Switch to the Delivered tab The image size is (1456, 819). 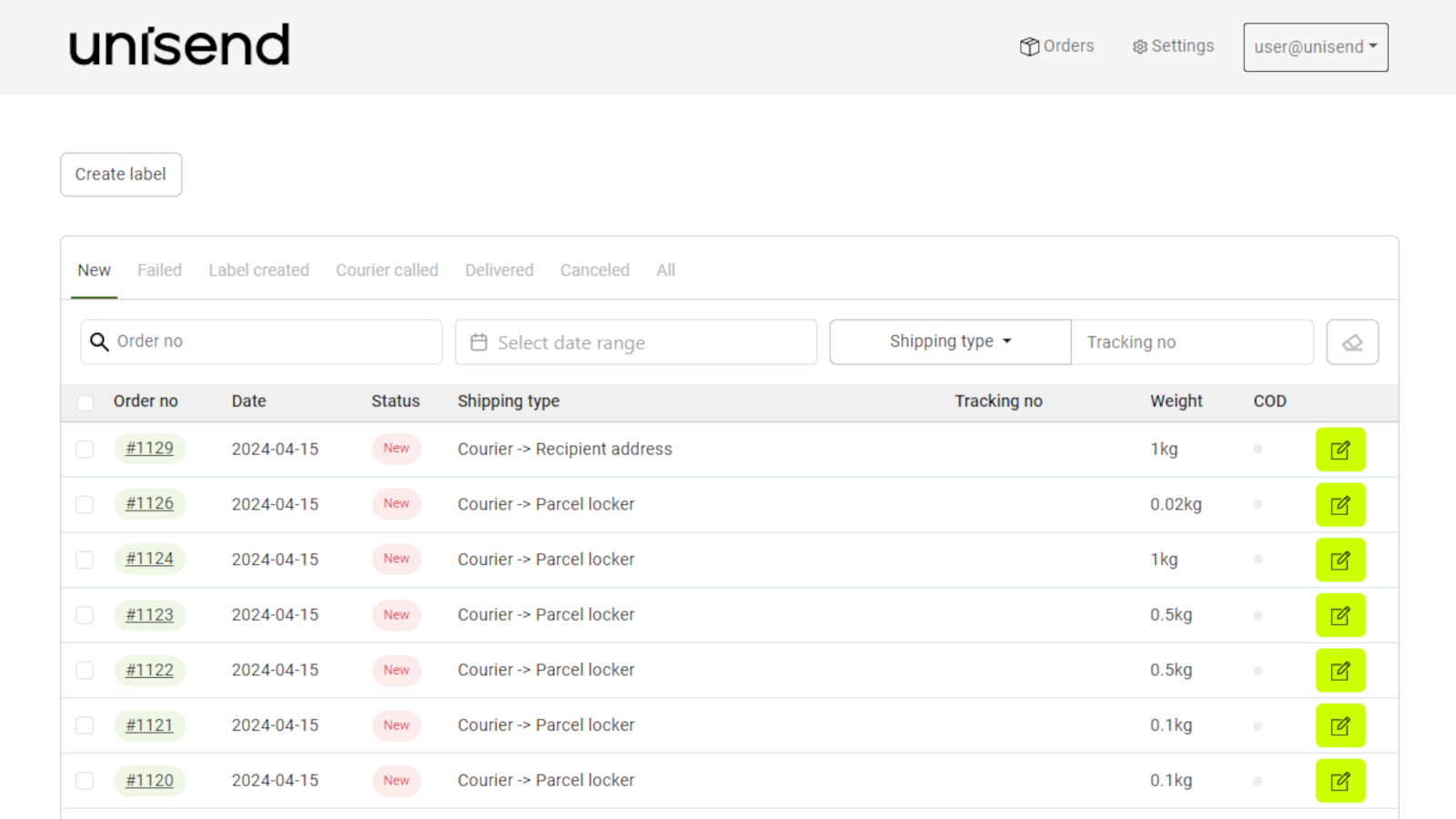[x=499, y=269]
